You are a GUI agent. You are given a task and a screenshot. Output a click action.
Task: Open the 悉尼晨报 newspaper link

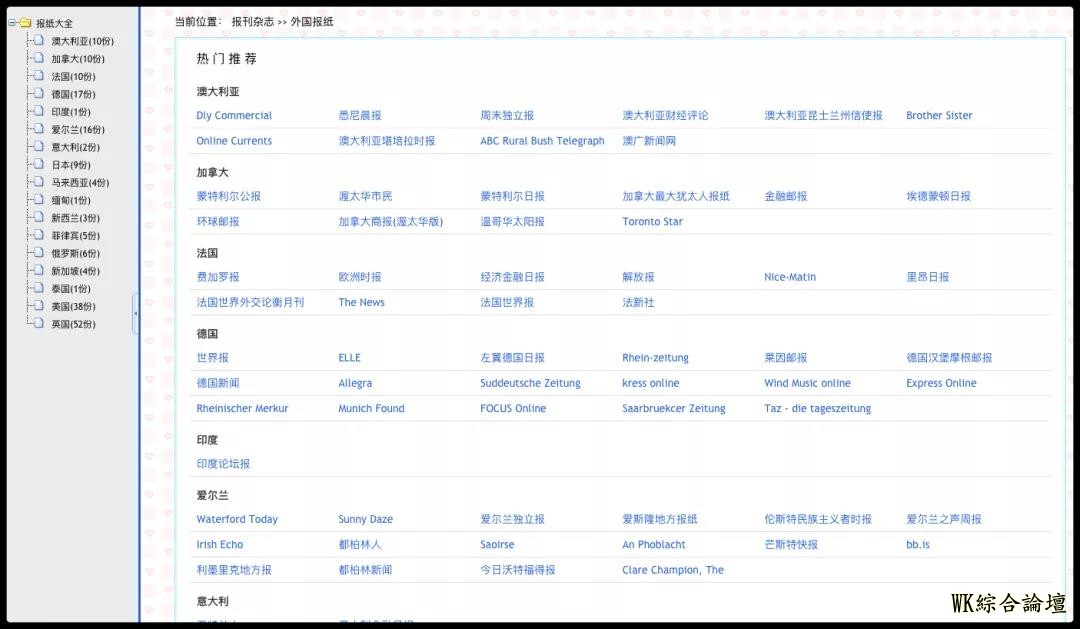[360, 116]
